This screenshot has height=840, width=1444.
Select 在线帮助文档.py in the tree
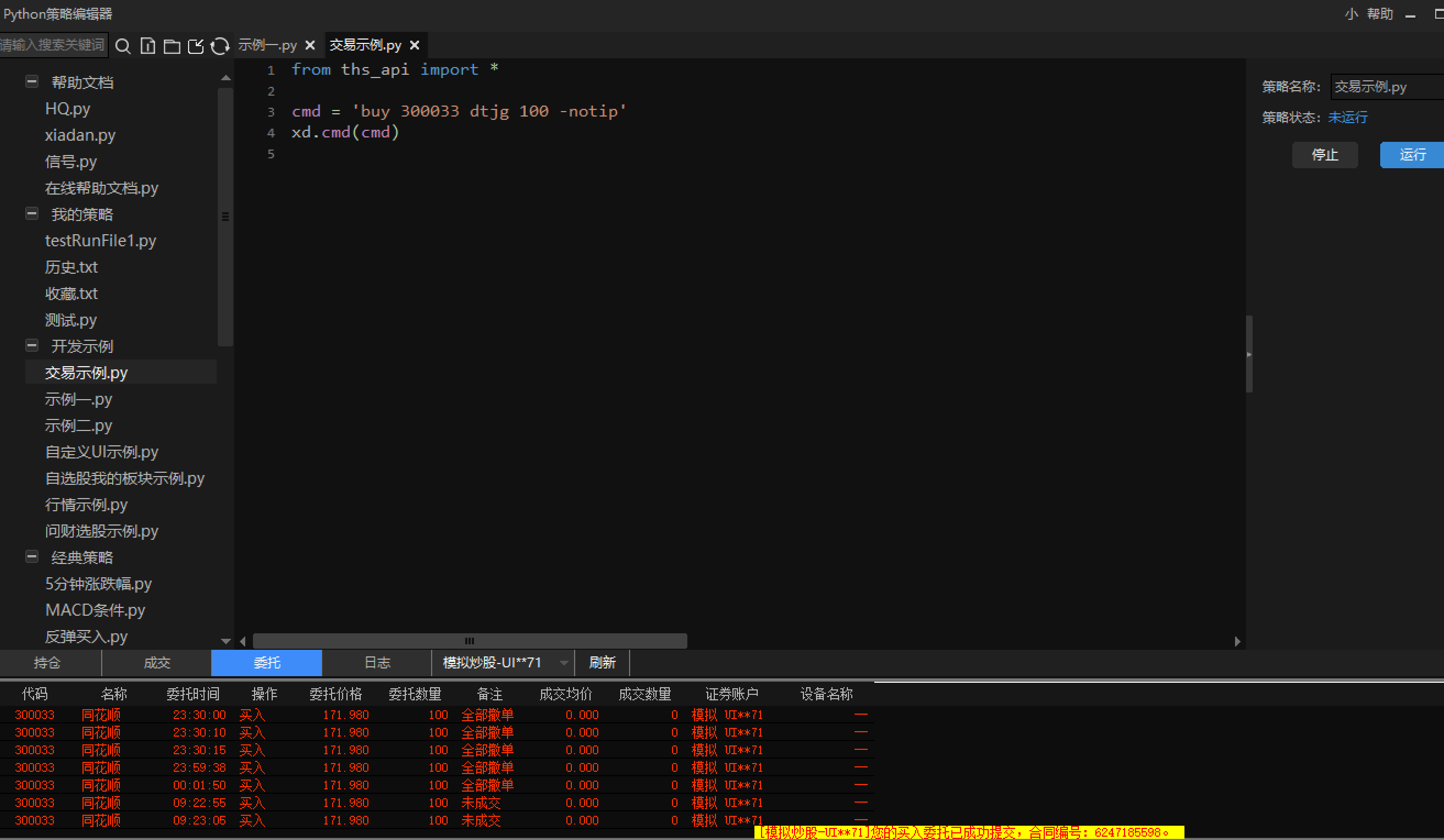101,188
